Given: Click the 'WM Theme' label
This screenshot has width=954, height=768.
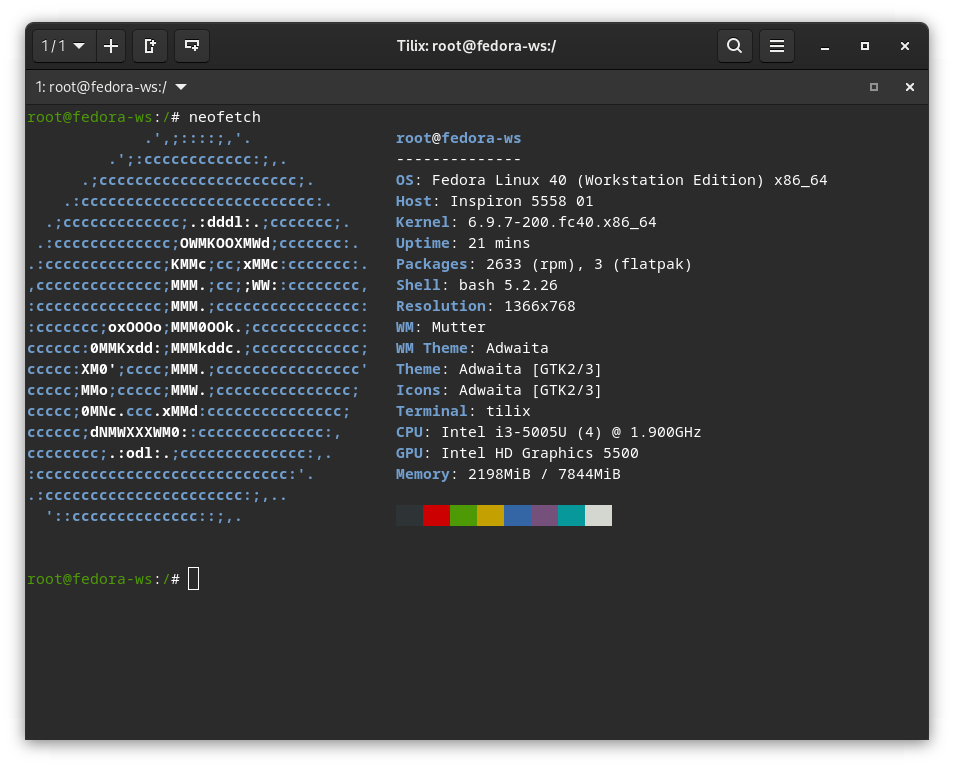Looking at the screenshot, I should pos(432,348).
